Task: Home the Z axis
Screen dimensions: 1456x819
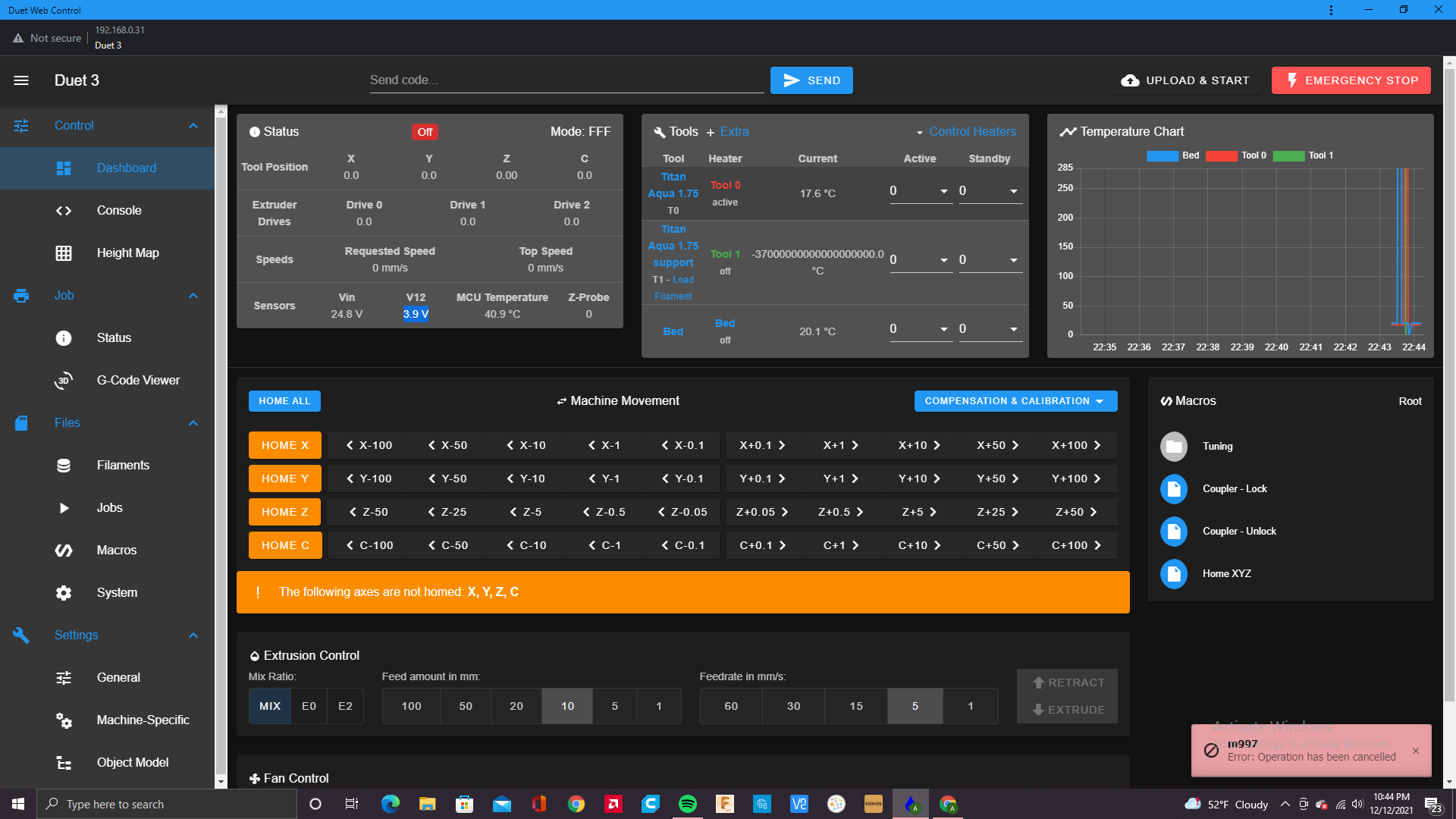Action: (285, 512)
